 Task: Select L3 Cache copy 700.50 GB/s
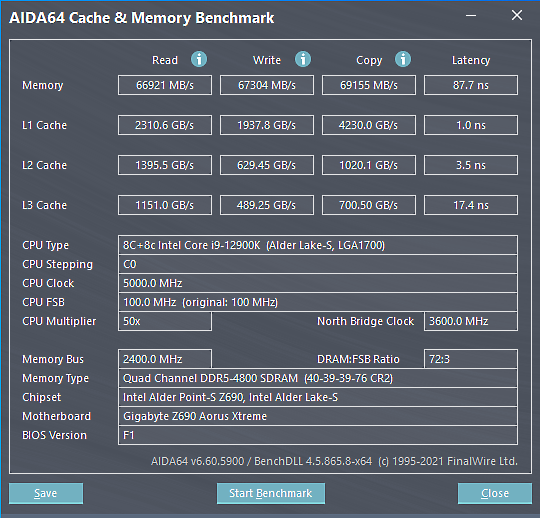click(369, 205)
